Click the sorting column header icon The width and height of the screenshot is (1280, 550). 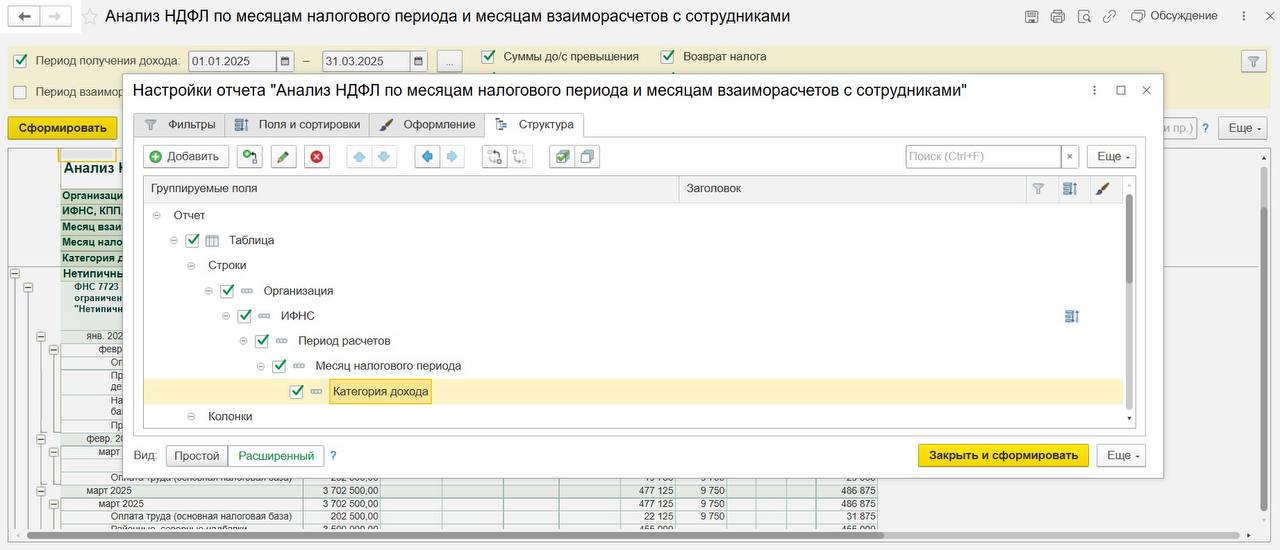click(1070, 188)
